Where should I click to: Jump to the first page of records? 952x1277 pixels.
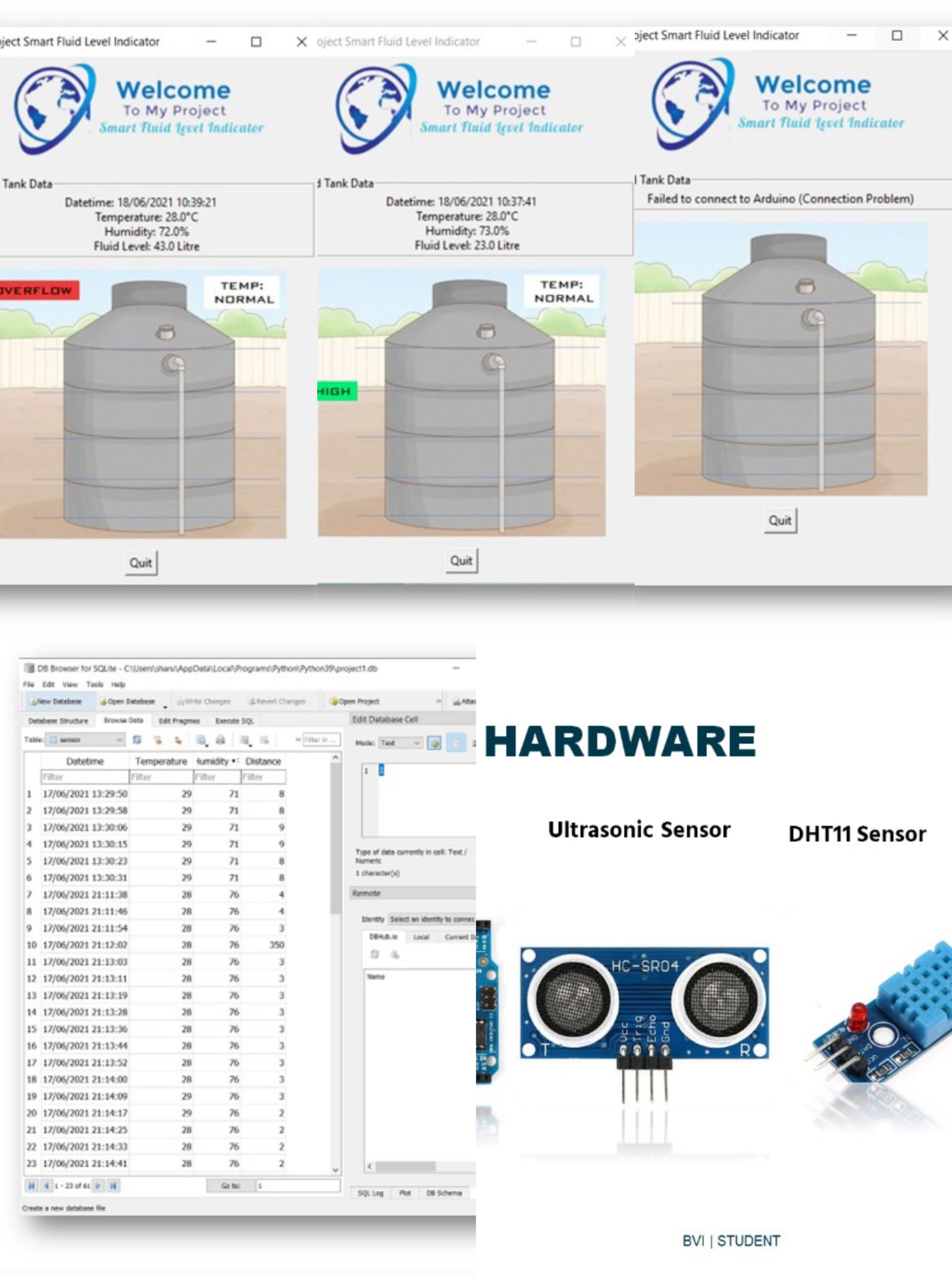coord(32,1185)
